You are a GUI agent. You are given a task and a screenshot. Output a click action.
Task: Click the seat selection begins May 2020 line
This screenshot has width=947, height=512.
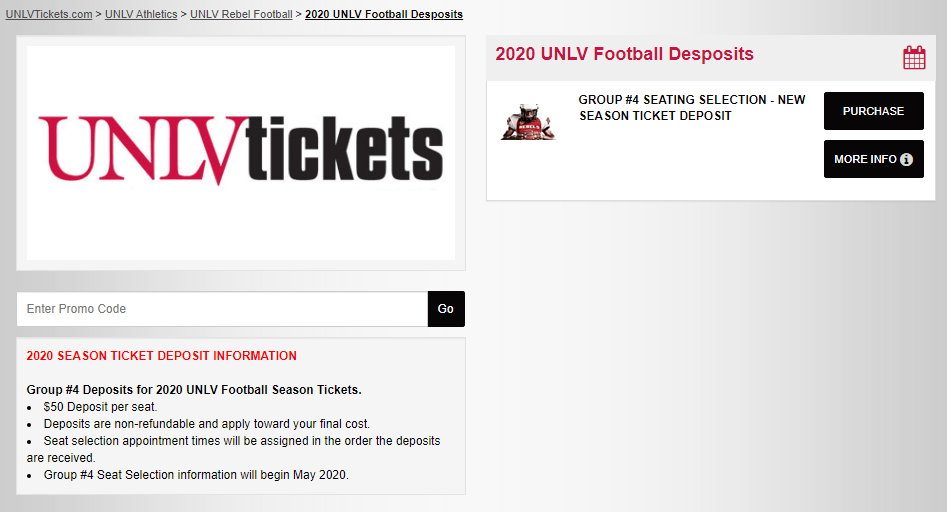point(196,475)
